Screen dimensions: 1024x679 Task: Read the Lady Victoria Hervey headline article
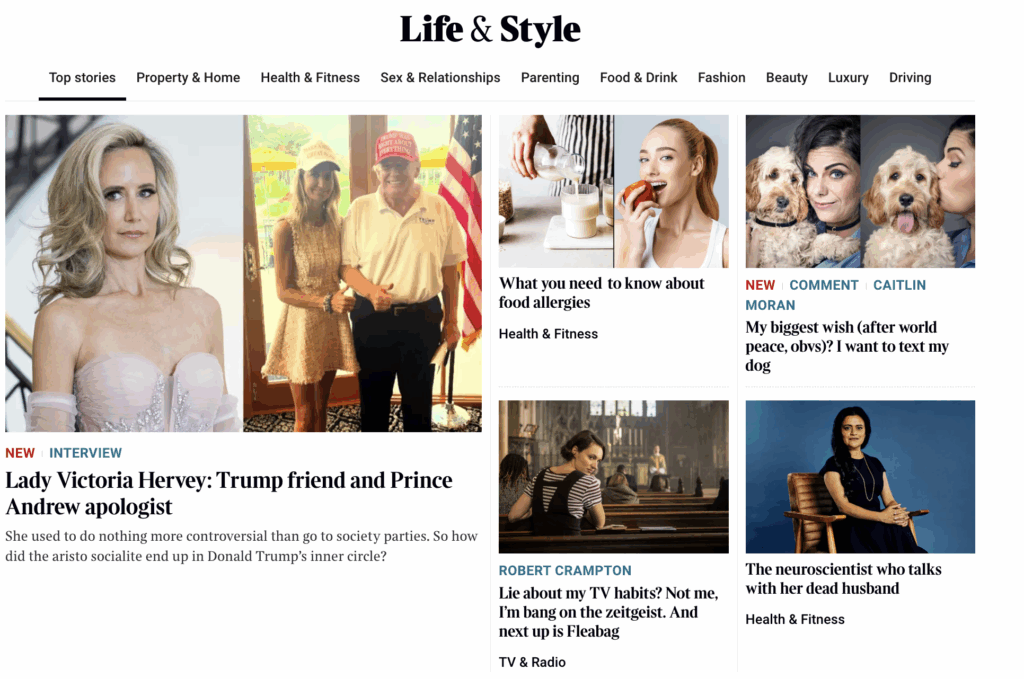pos(229,493)
